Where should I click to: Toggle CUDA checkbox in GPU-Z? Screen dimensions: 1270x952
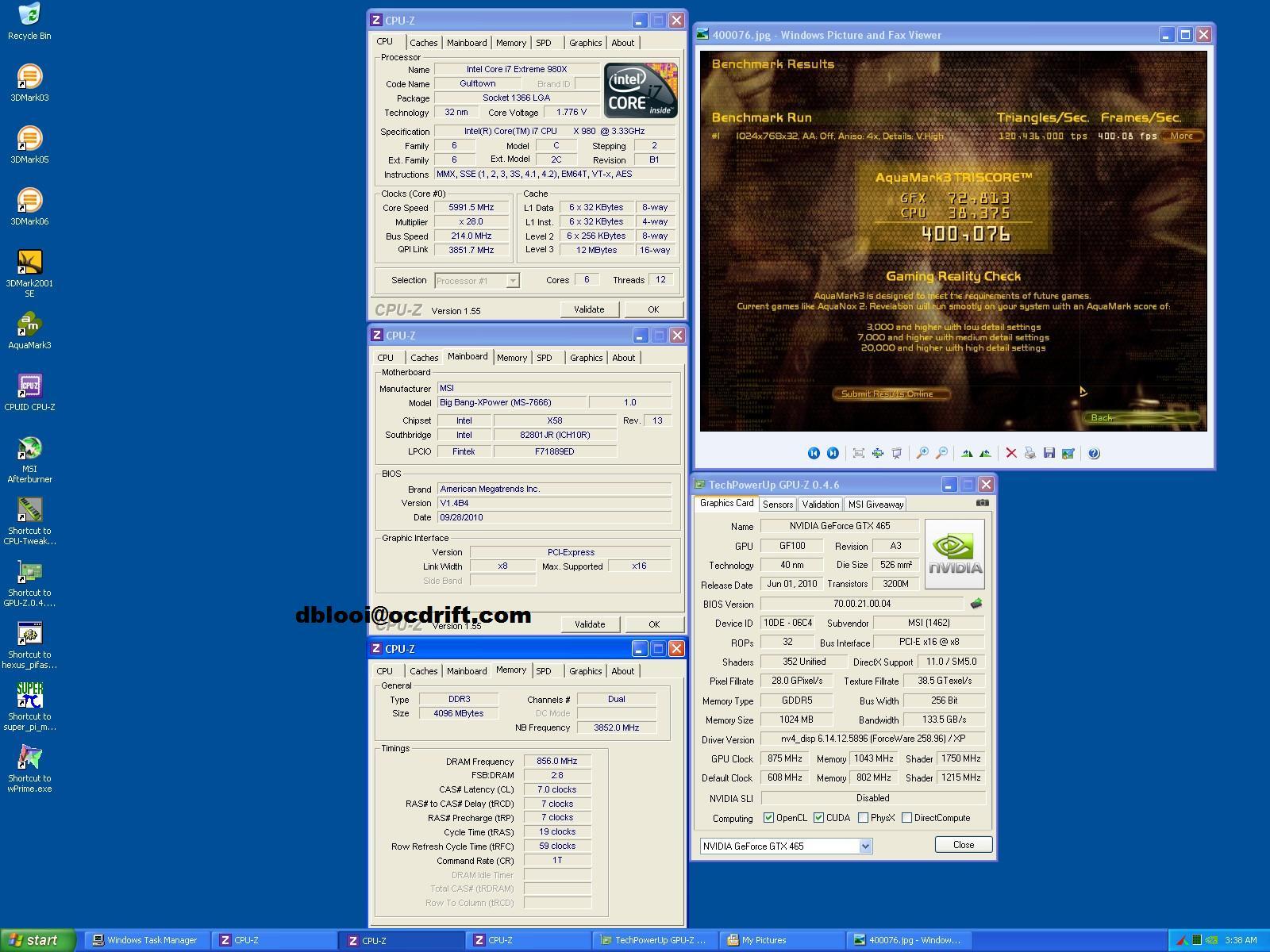[x=818, y=818]
